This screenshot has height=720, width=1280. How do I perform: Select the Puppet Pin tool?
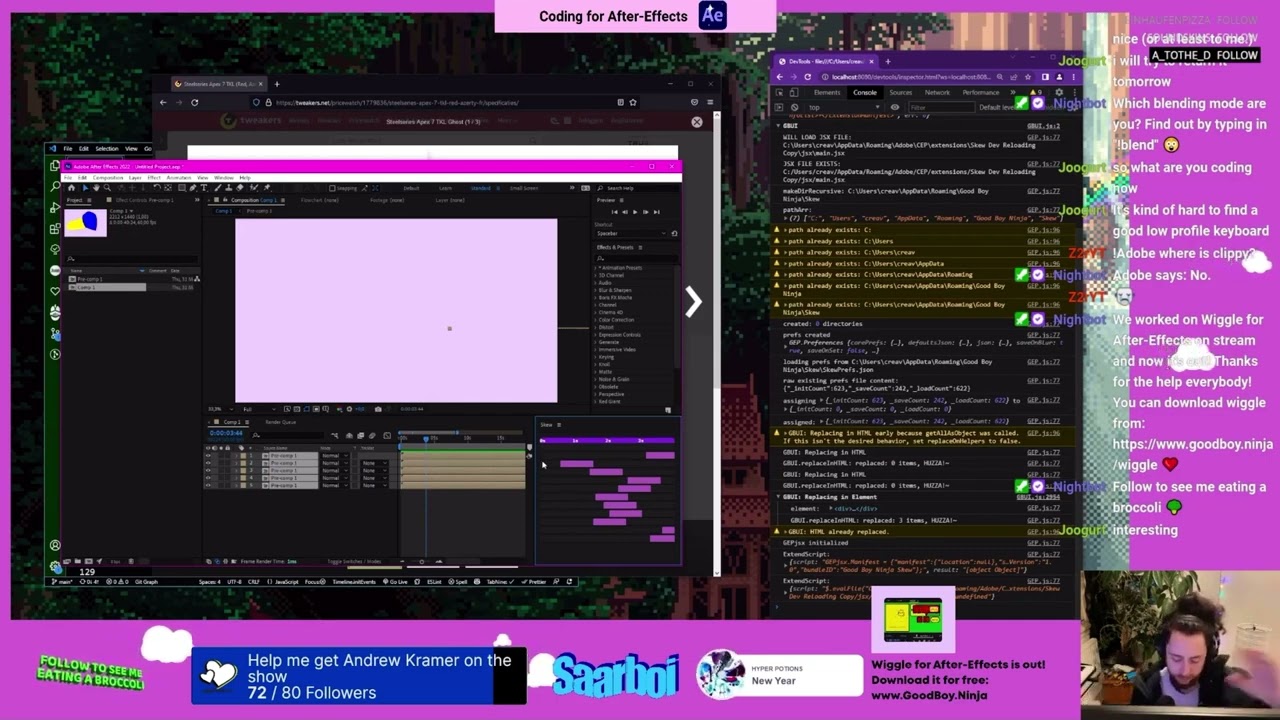tap(267, 187)
